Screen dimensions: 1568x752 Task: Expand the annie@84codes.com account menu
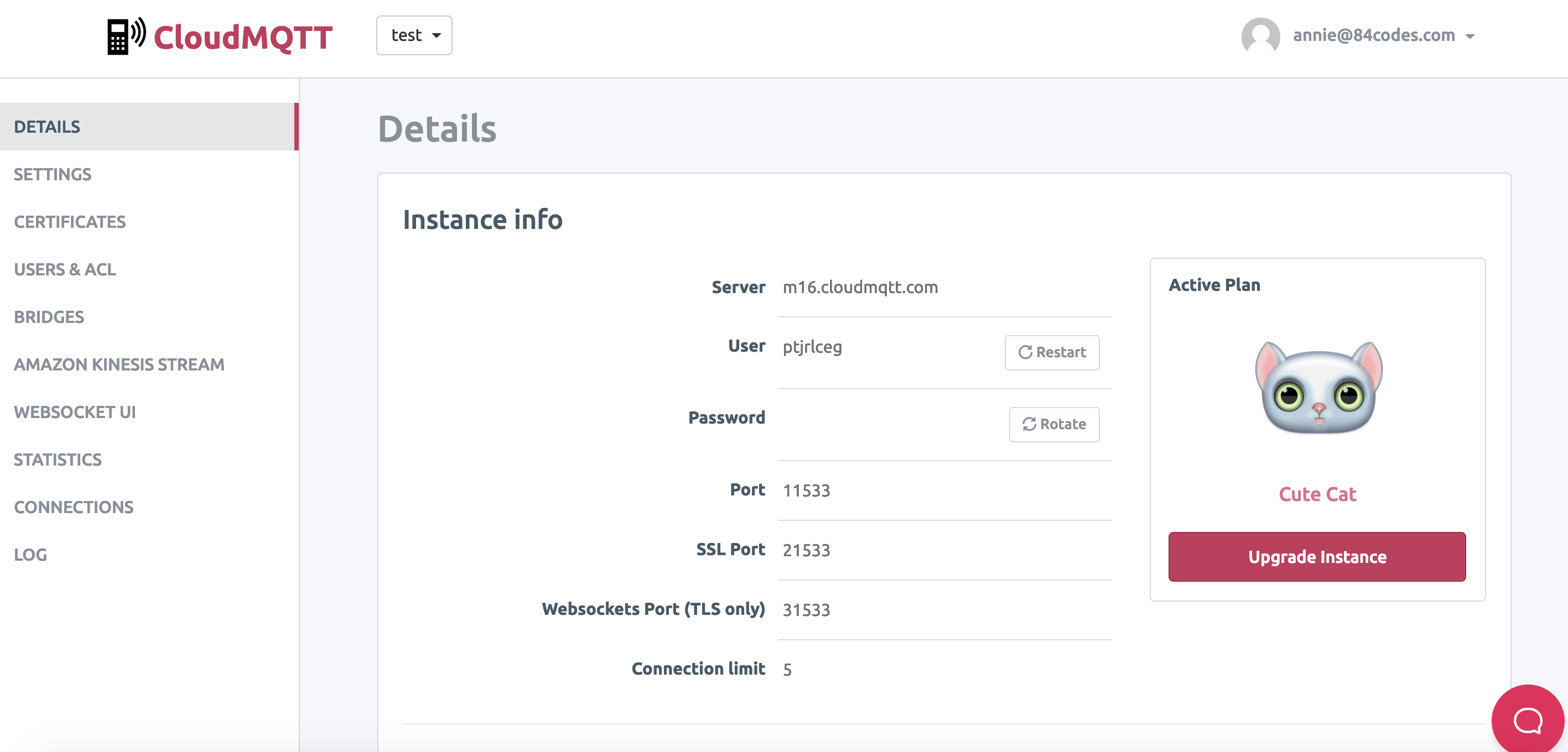[x=1383, y=35]
